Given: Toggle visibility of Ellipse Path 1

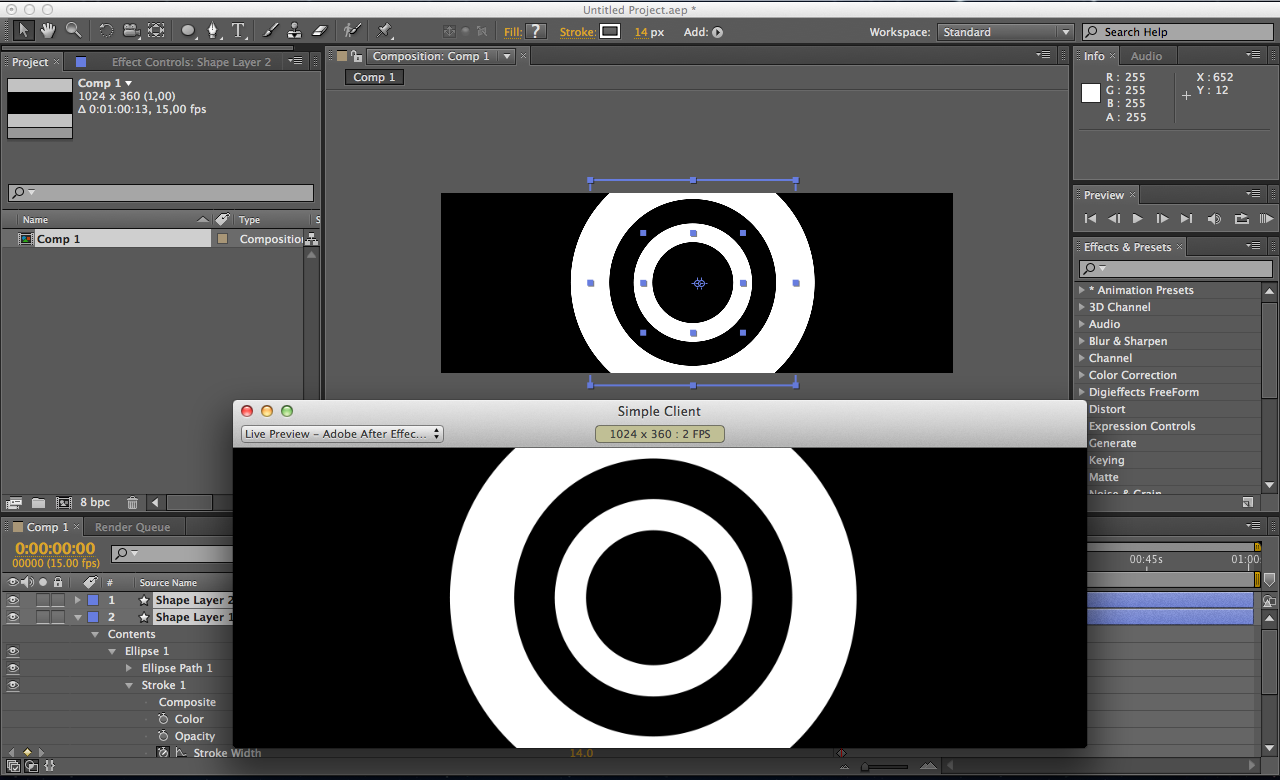Looking at the screenshot, I should [13, 668].
